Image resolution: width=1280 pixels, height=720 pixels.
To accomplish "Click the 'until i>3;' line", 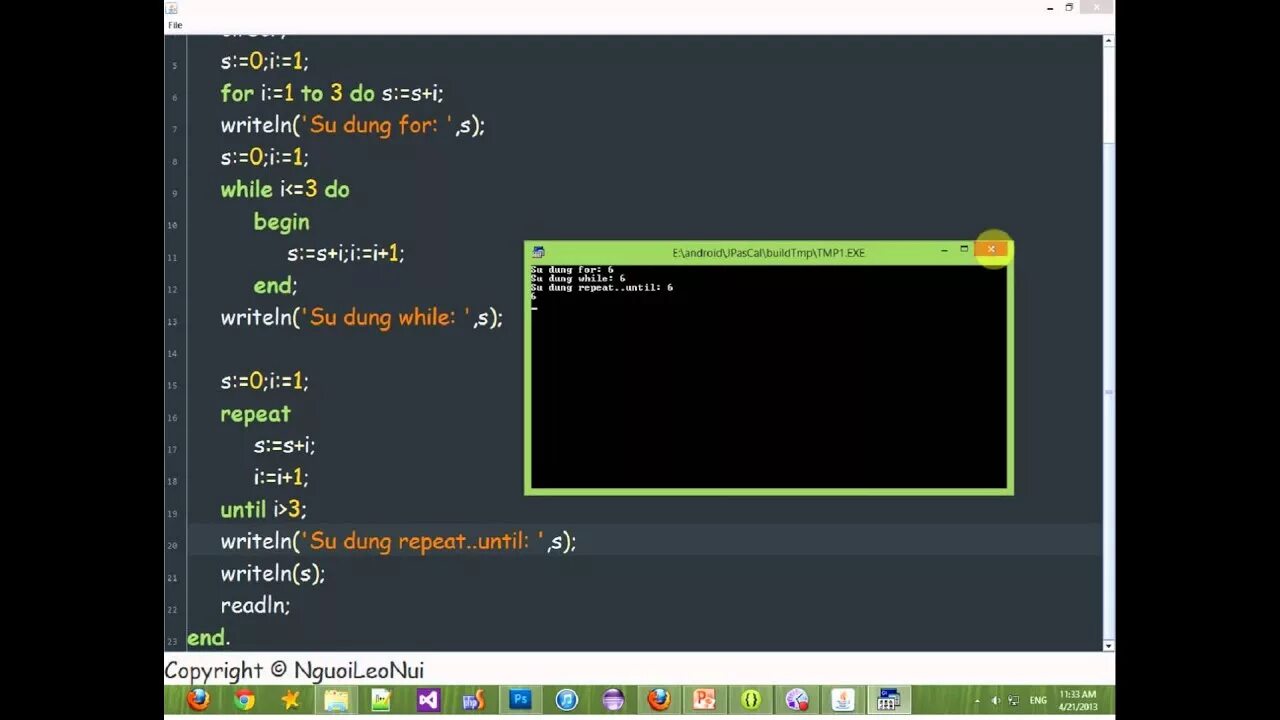I will tap(263, 509).
